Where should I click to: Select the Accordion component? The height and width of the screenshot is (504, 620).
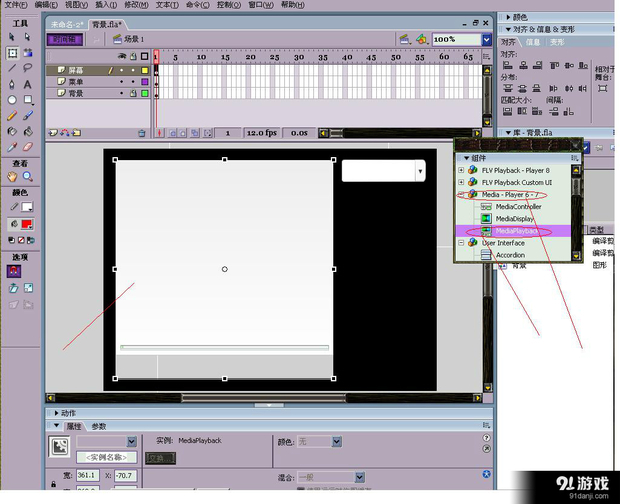510,255
